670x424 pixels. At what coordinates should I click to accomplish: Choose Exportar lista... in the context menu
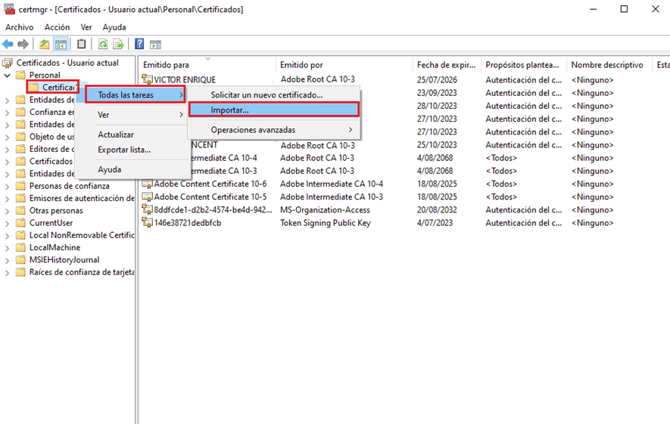coord(132,150)
